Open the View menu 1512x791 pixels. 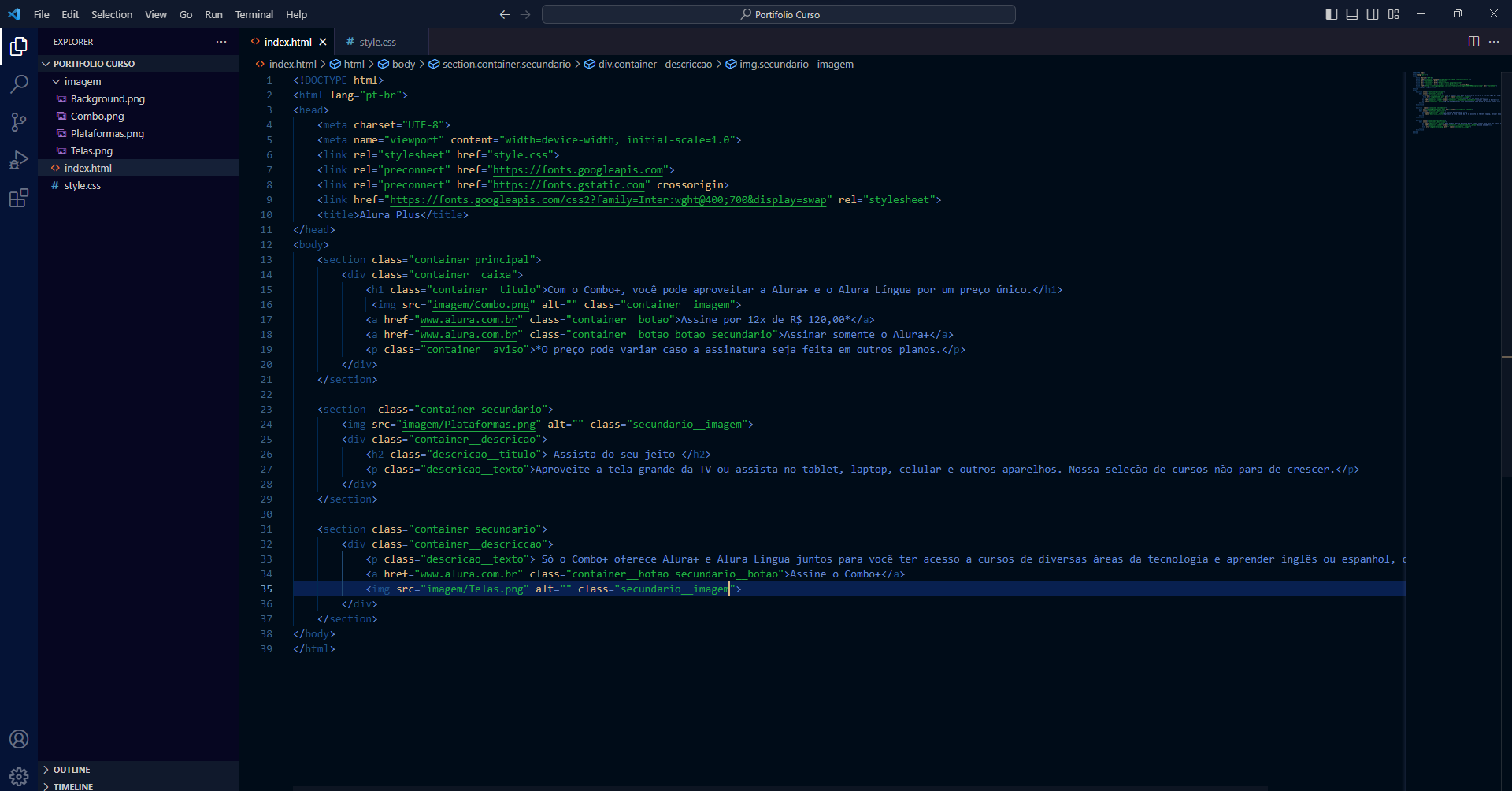click(x=156, y=14)
